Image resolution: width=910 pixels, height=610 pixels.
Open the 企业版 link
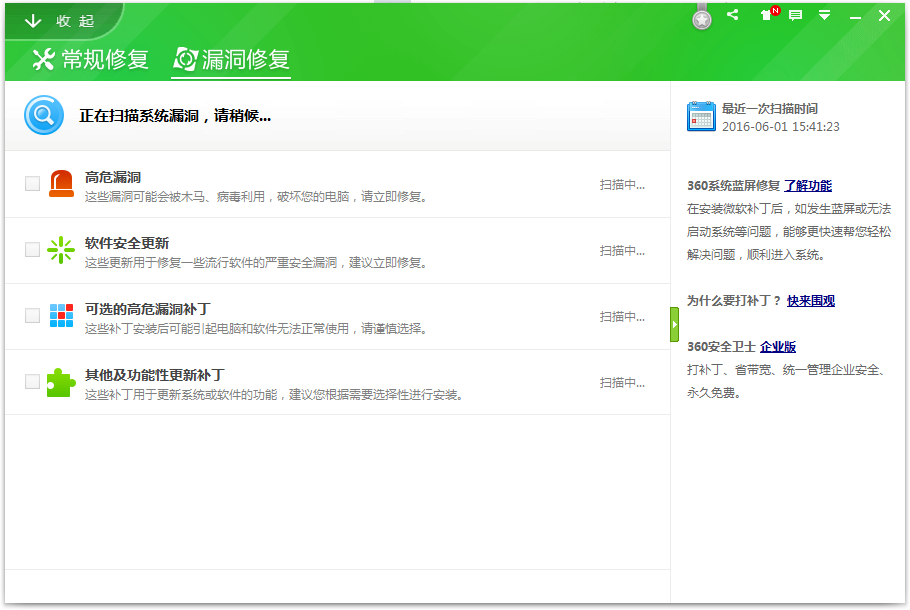coord(778,347)
